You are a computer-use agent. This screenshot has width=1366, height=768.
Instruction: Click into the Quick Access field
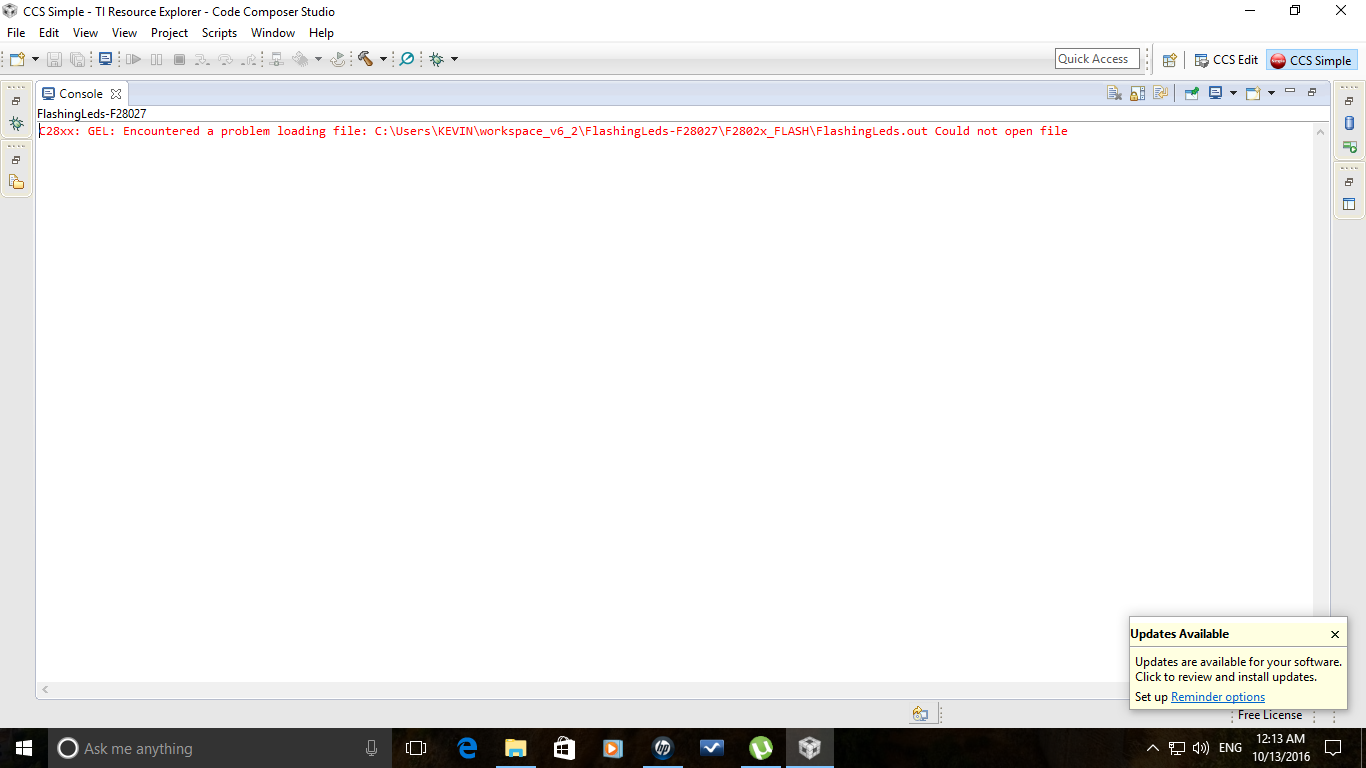[x=1097, y=59]
